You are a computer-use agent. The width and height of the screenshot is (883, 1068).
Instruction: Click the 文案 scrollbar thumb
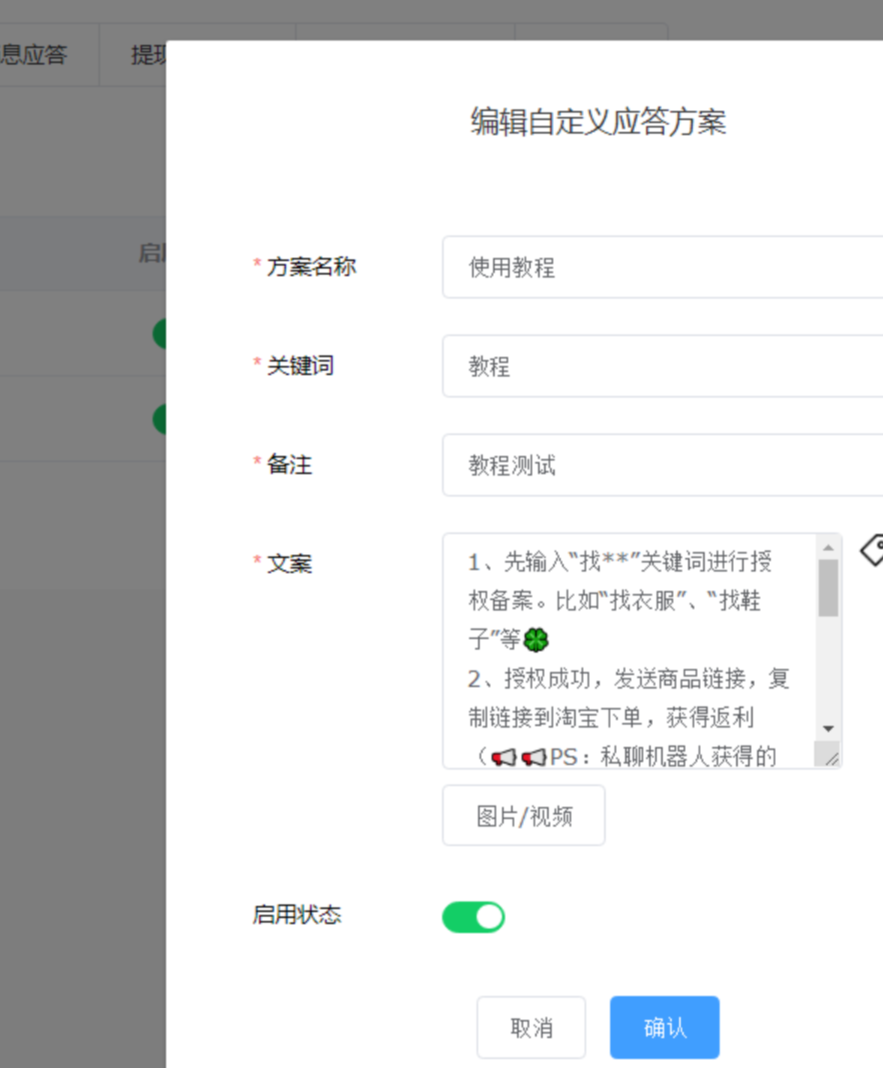[x=828, y=588]
